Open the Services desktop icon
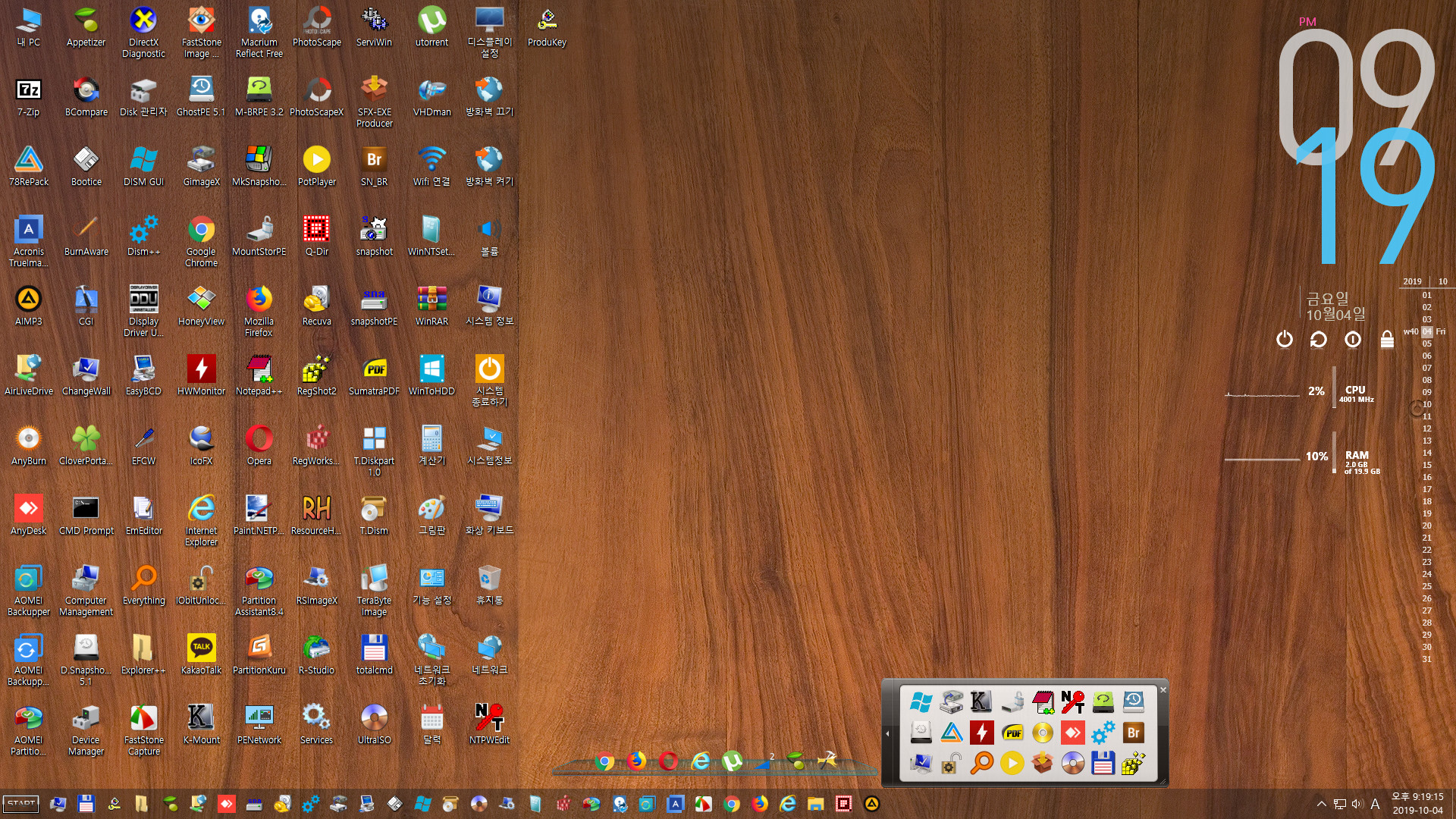The width and height of the screenshot is (1456, 819). coord(316,725)
